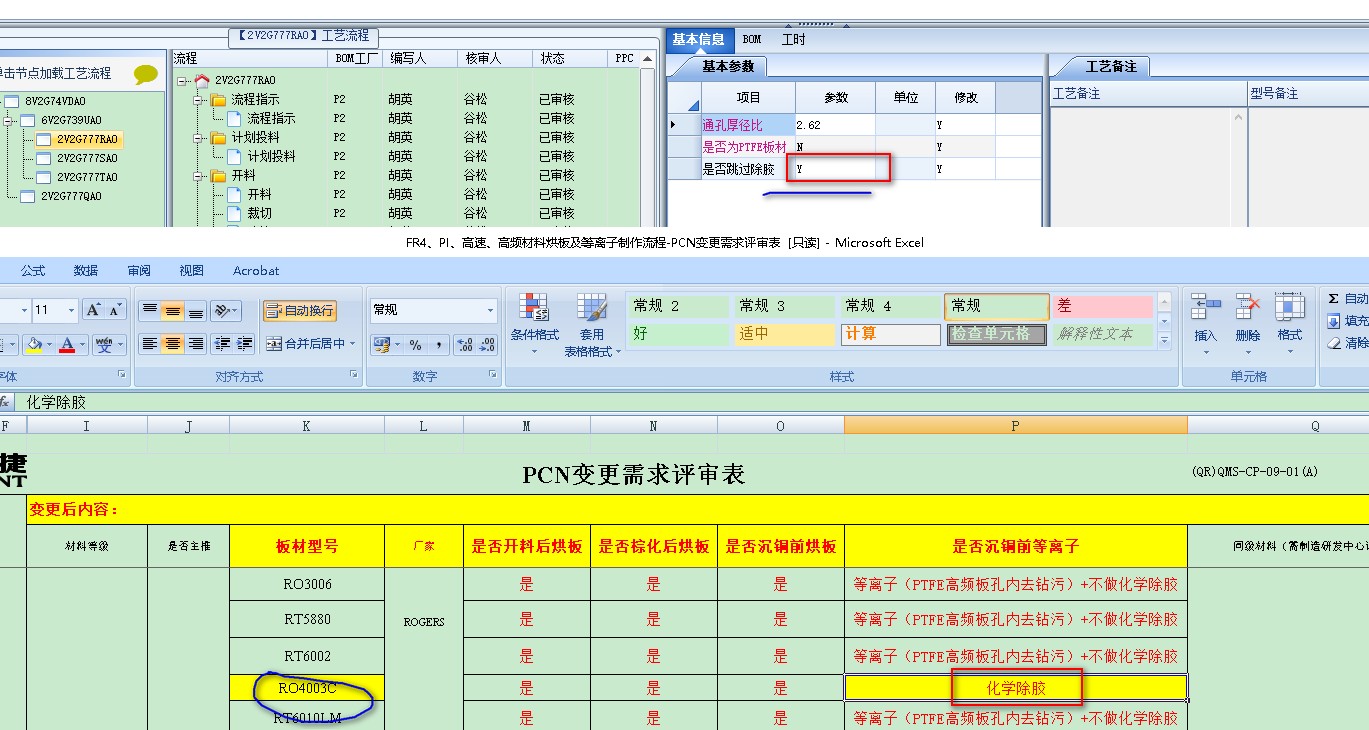Open fill color dropdown arrow
1369x730 pixels.
pos(50,344)
